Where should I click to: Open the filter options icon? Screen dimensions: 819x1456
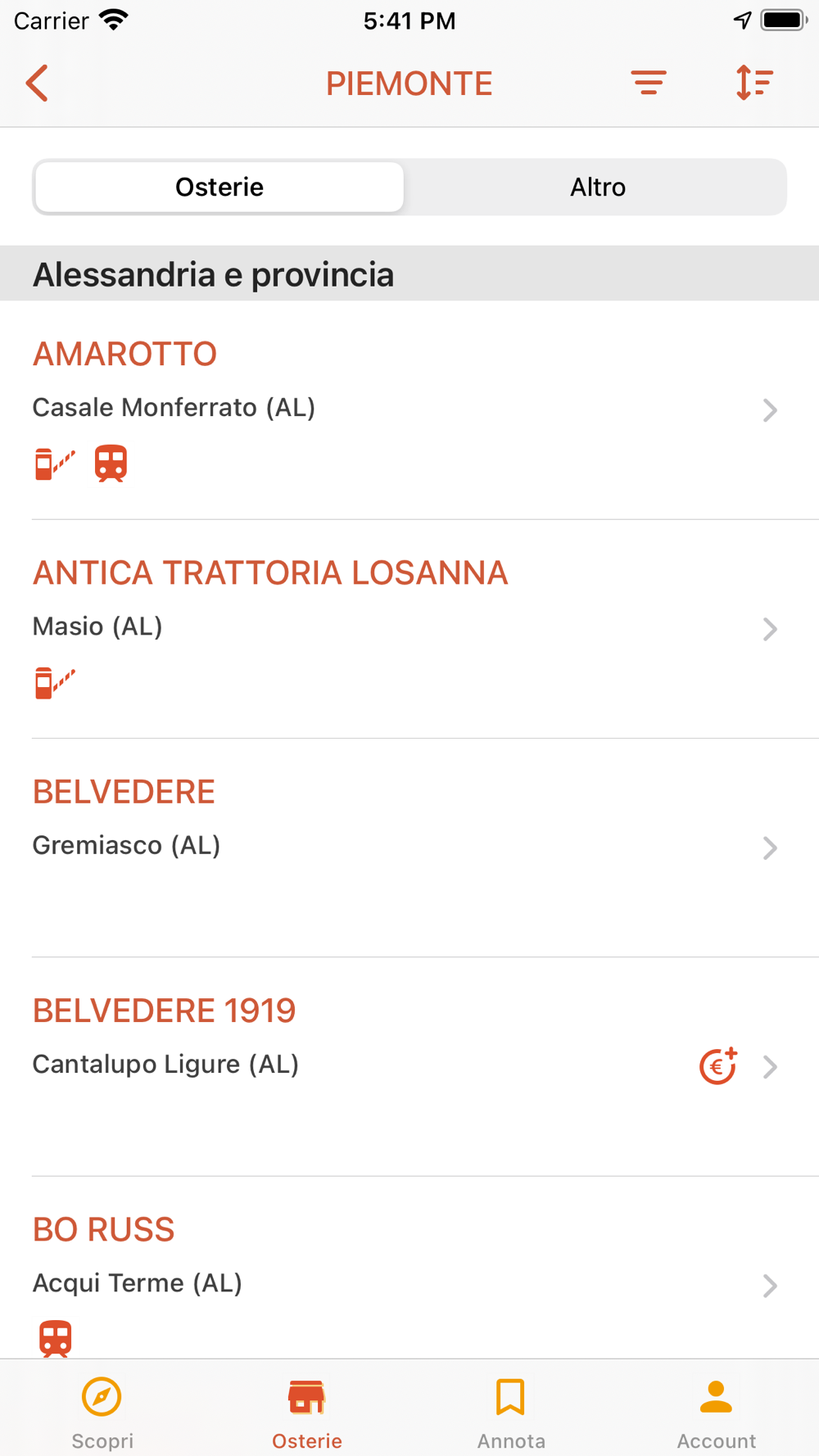coord(648,83)
